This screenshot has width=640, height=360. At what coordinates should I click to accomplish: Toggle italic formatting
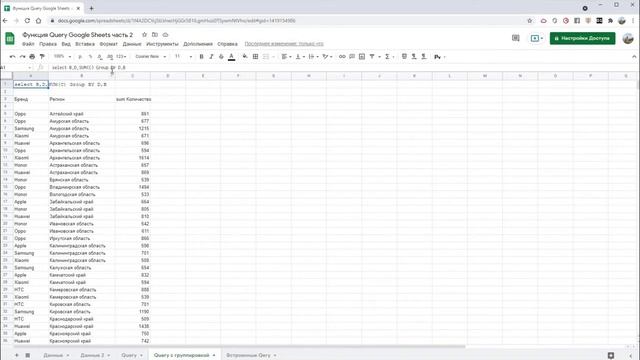point(211,57)
